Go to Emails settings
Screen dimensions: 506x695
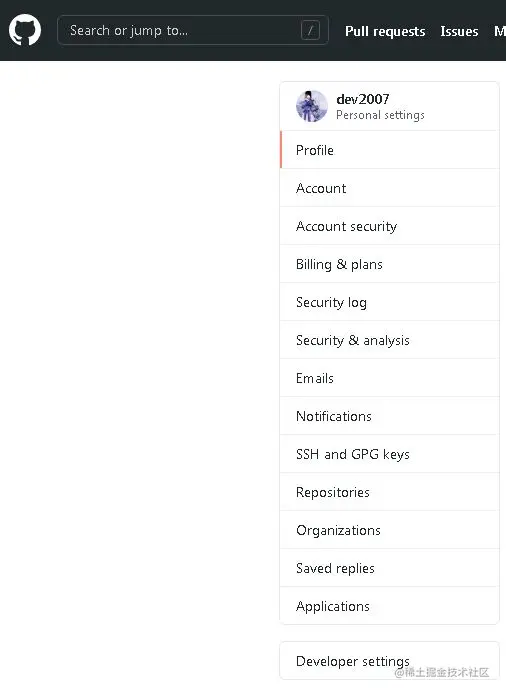[x=390, y=378]
